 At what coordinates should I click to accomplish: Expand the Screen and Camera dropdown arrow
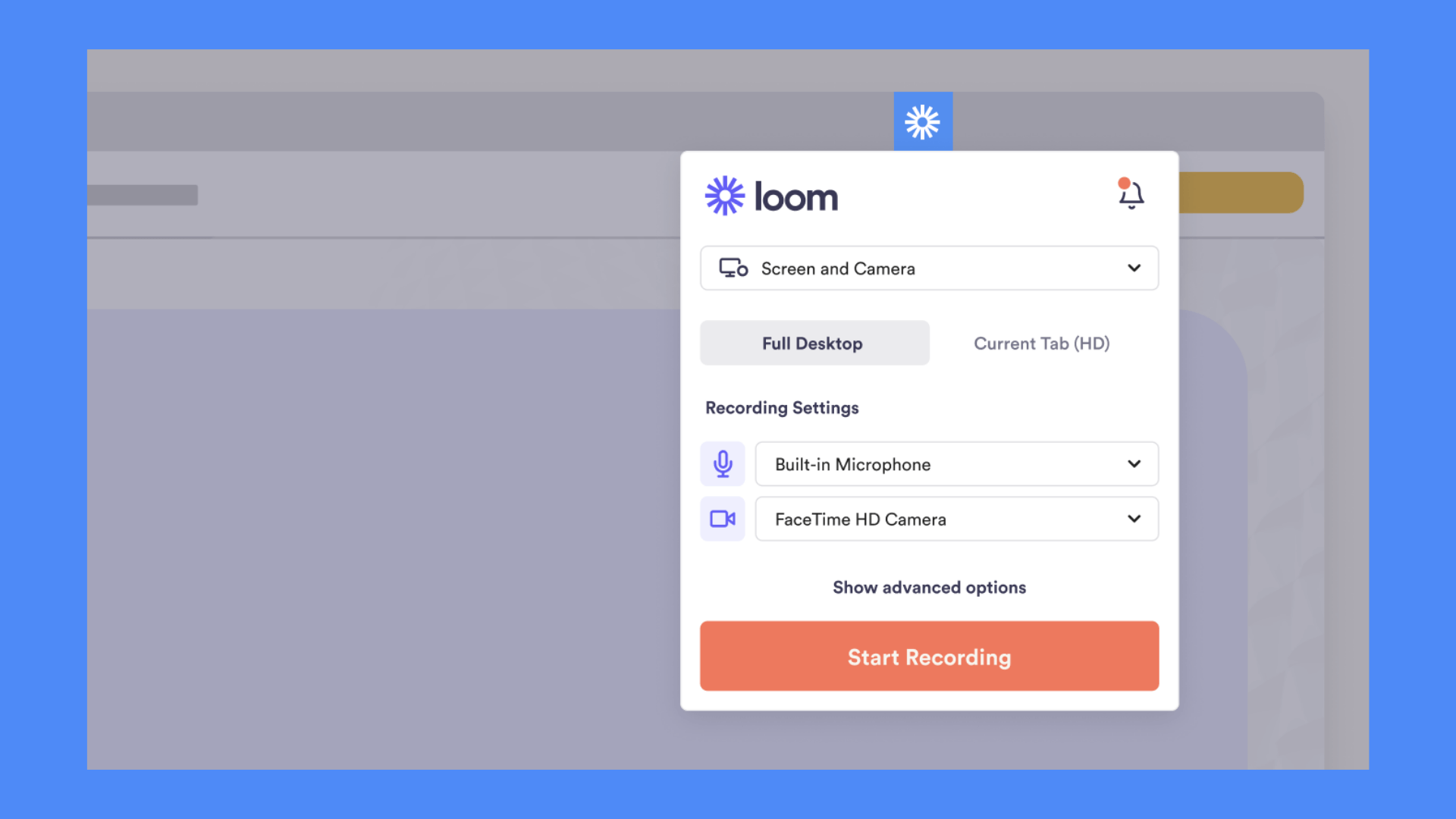click(x=1134, y=268)
